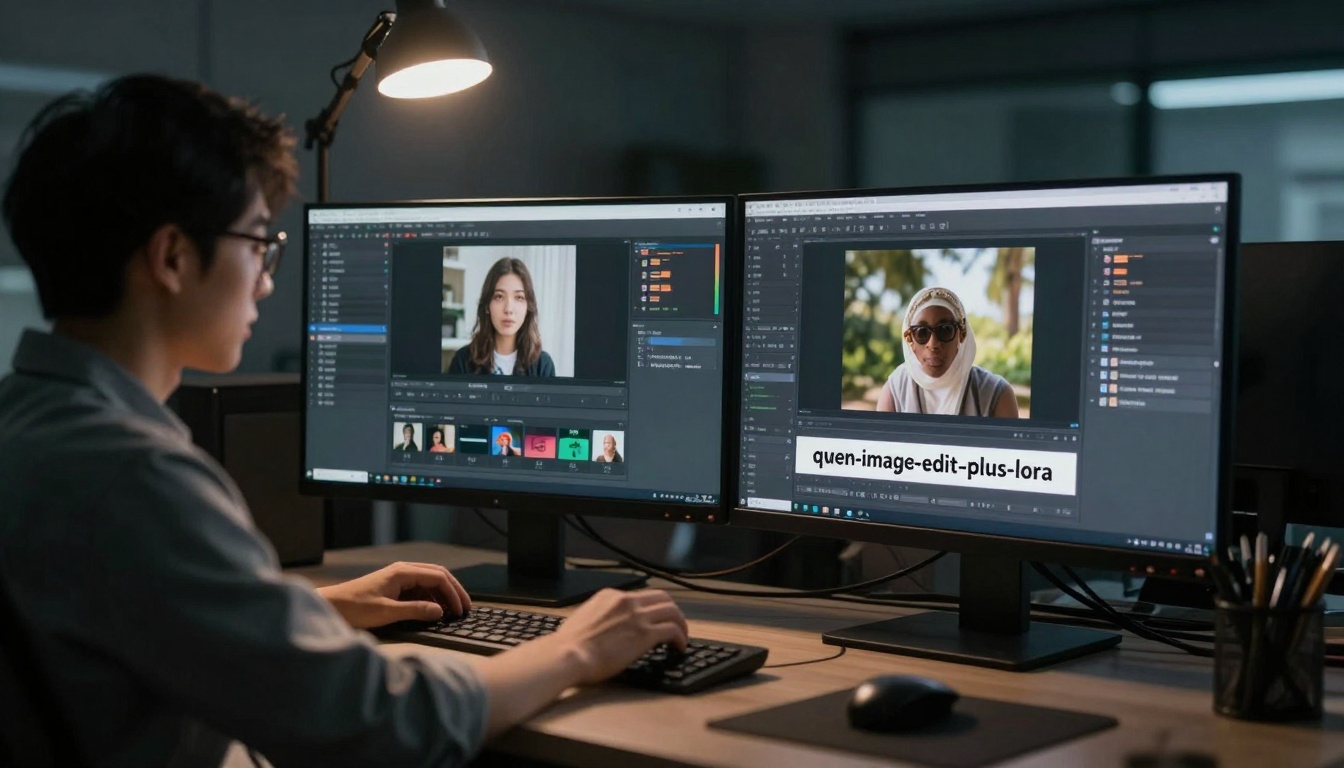Click the blue progress bar in left monitor's right panel

coord(681,341)
